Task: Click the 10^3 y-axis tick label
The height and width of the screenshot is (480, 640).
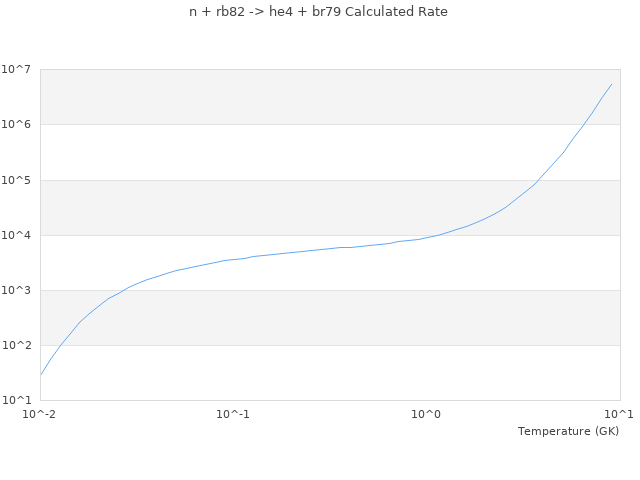Action: [x=17, y=290]
